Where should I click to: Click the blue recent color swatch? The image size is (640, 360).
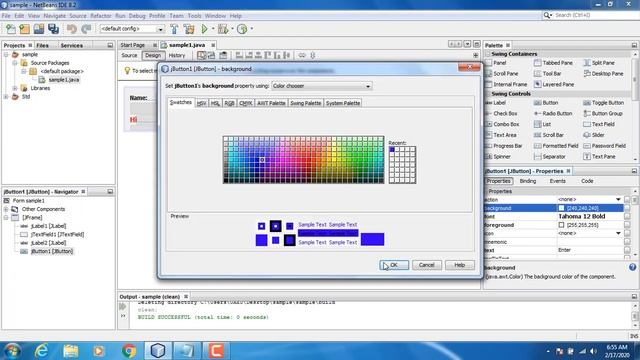point(392,149)
